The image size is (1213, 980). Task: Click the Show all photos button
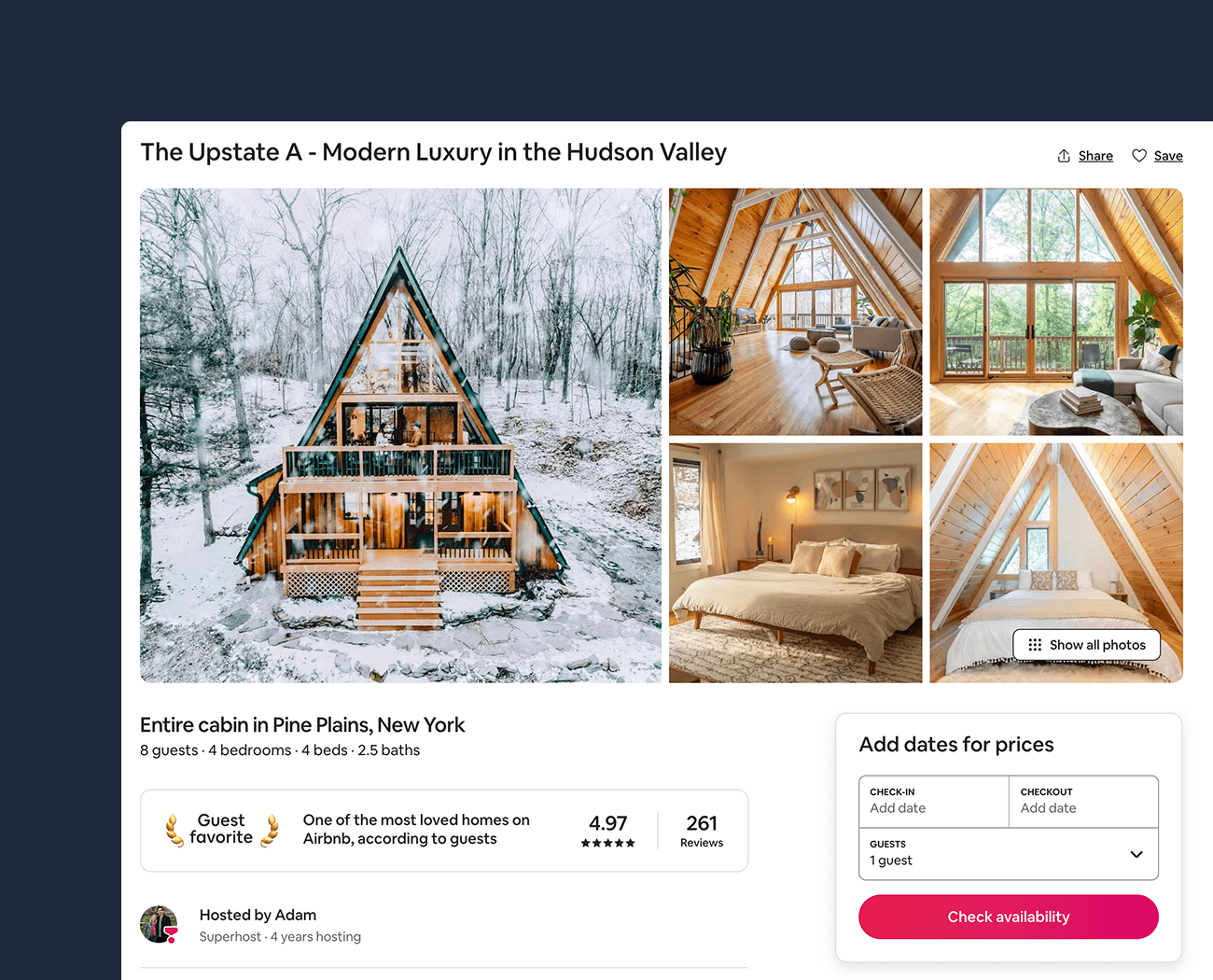pyautogui.click(x=1087, y=645)
